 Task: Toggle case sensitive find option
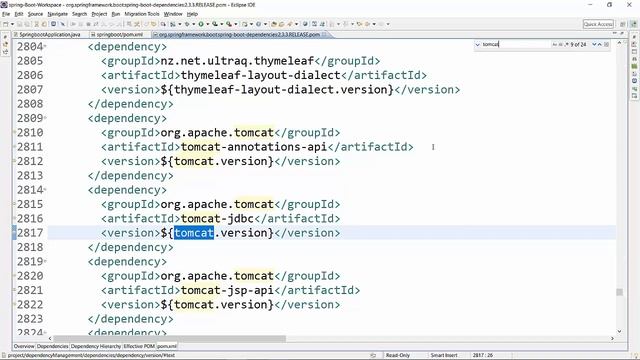(x=555, y=44)
